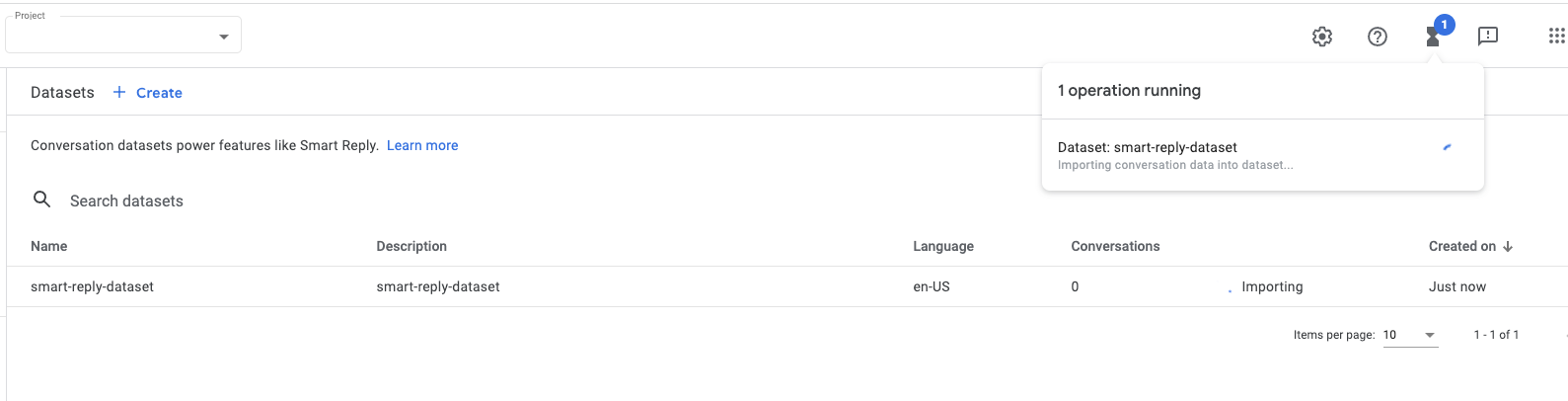Sort by the Name column header
This screenshot has width=1568, height=401.
pyautogui.click(x=49, y=246)
